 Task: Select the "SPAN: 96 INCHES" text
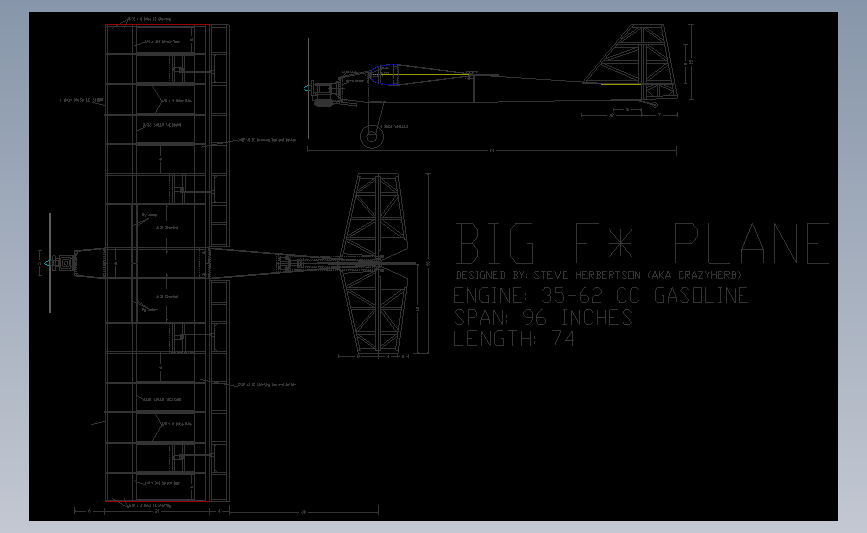543,317
